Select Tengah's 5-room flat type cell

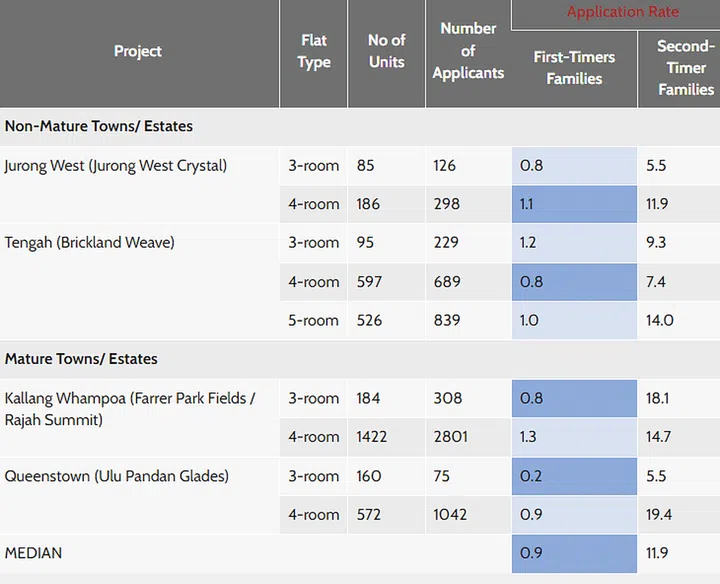click(314, 321)
